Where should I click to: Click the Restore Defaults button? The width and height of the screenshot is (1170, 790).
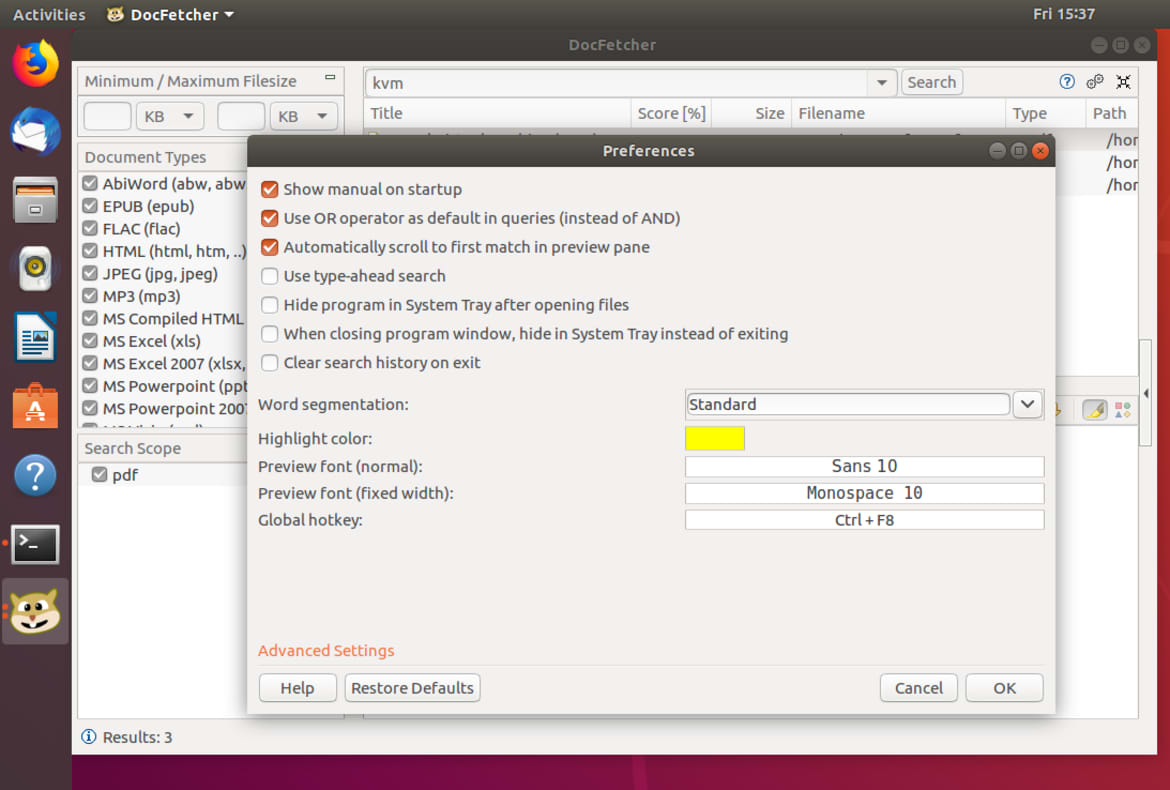pos(412,688)
